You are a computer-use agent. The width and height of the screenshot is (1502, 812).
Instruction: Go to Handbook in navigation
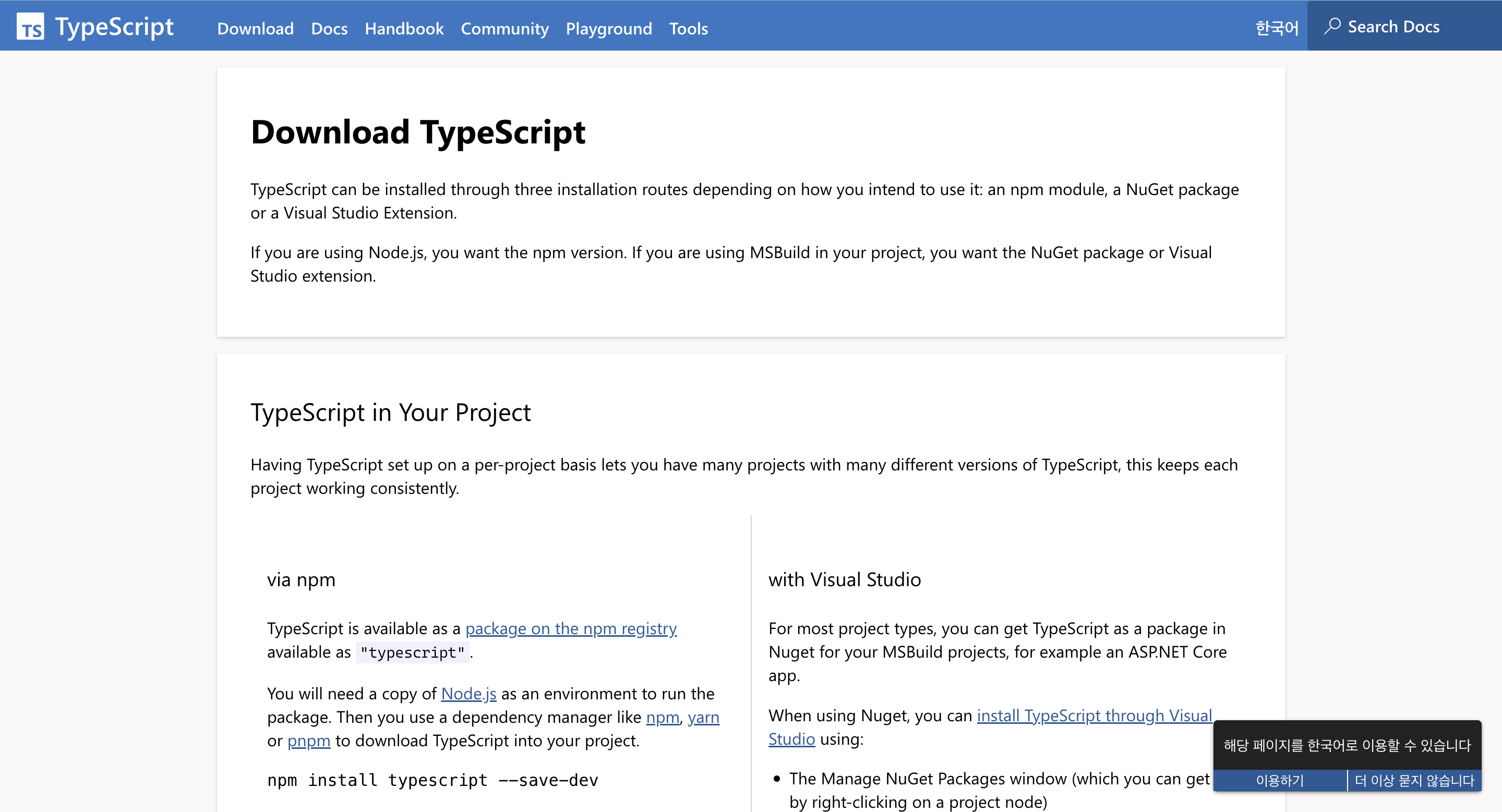[x=404, y=29]
